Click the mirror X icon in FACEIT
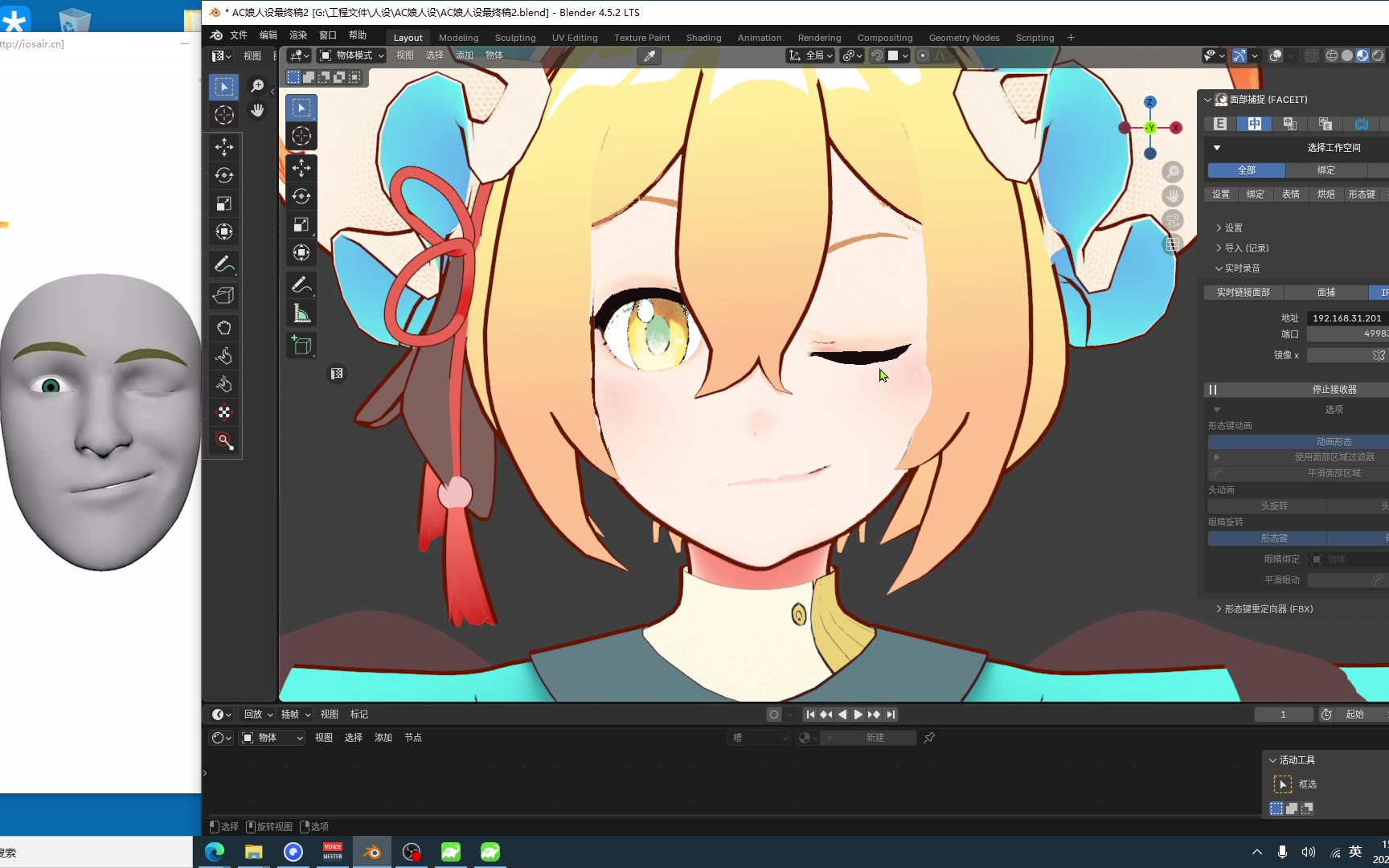The height and width of the screenshot is (868, 1389). pyautogui.click(x=1379, y=355)
